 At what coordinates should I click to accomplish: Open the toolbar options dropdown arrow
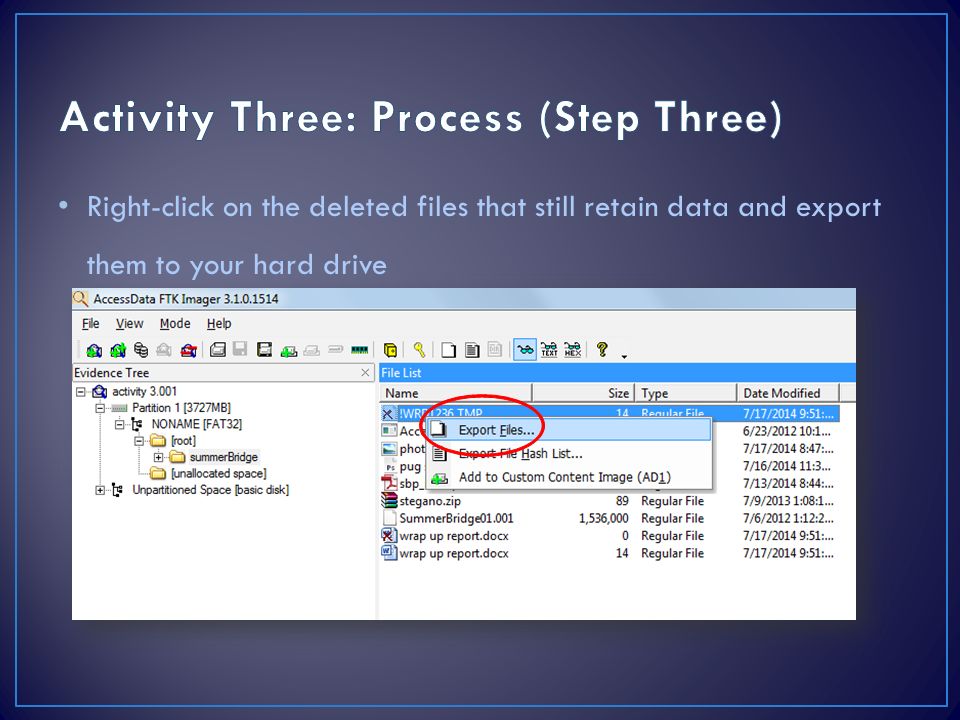pos(624,356)
